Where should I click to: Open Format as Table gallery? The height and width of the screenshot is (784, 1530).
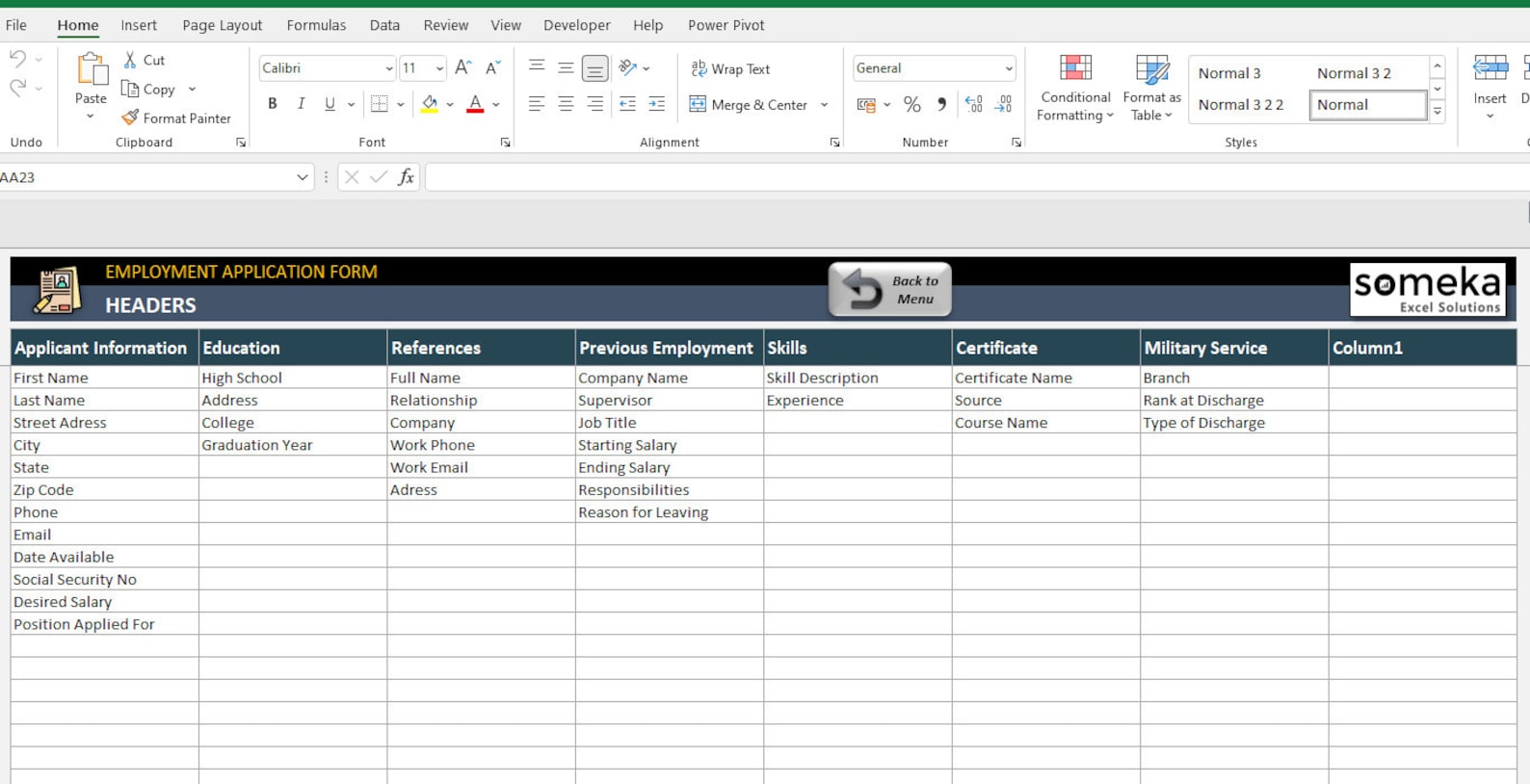point(1151,89)
